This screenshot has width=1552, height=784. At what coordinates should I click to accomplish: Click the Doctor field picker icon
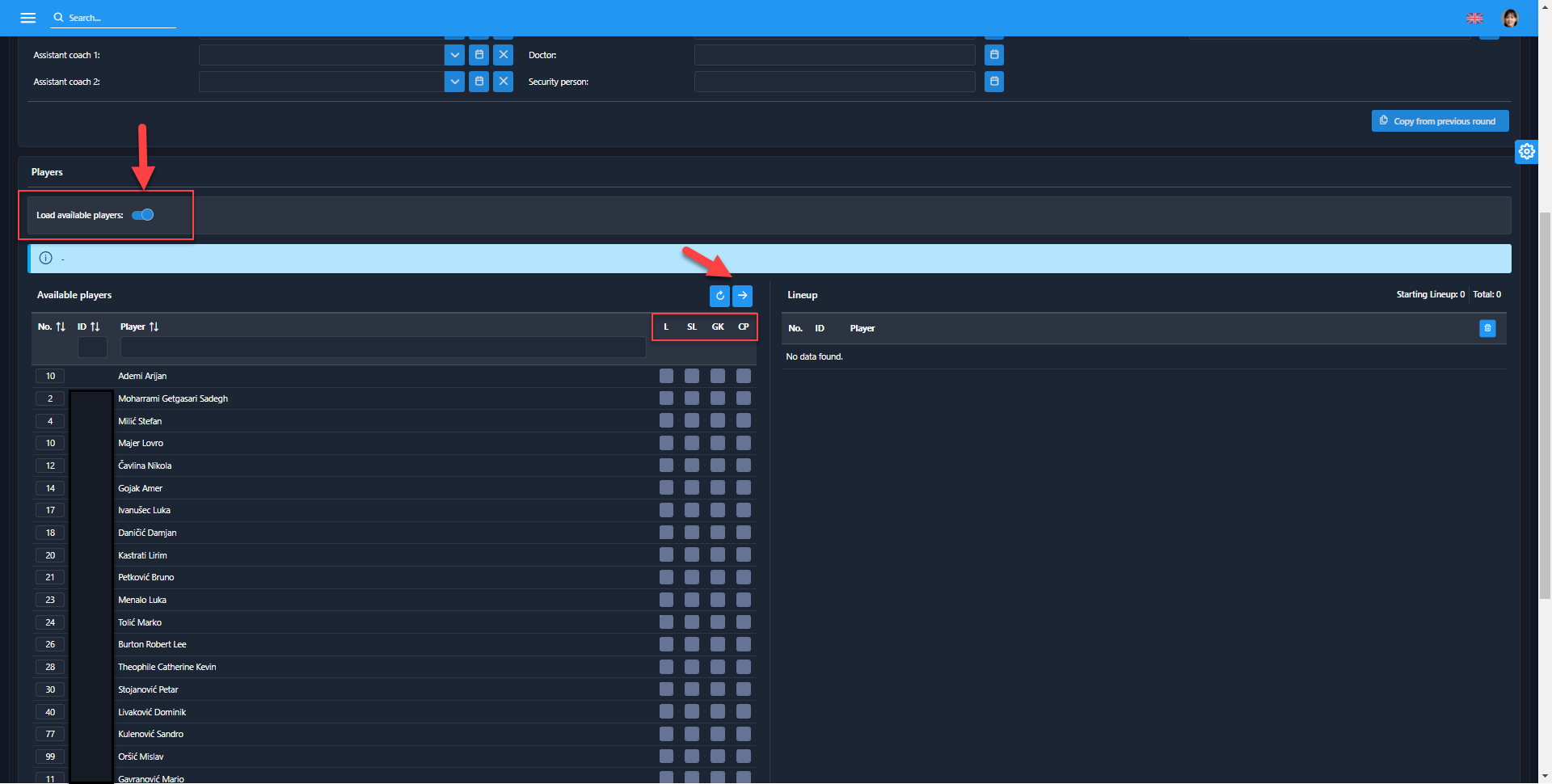pos(994,55)
